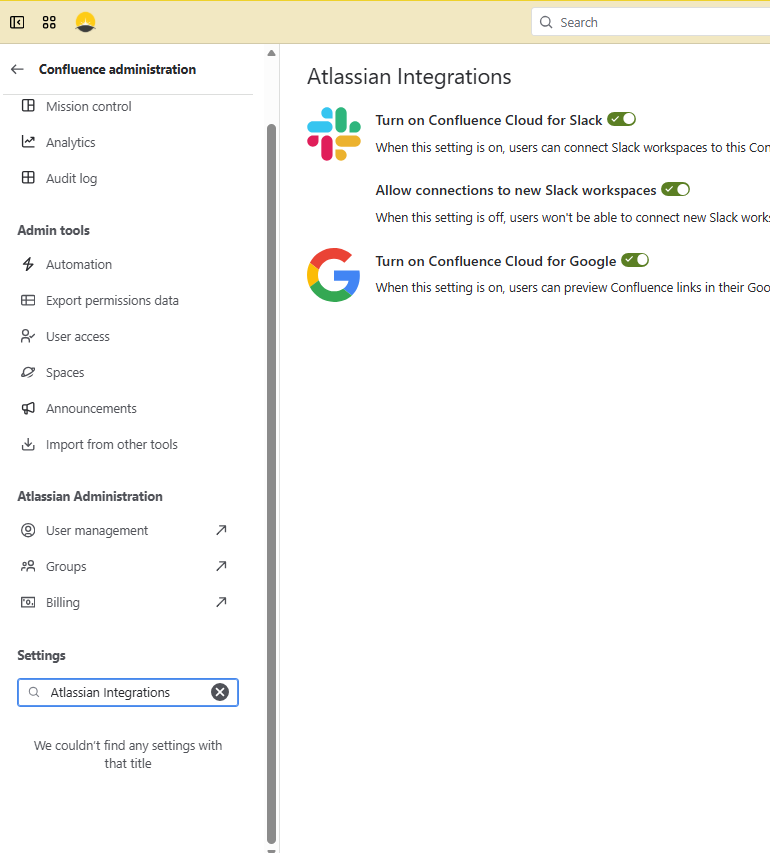Click the Mission control icon
The image size is (770, 853).
point(28,106)
